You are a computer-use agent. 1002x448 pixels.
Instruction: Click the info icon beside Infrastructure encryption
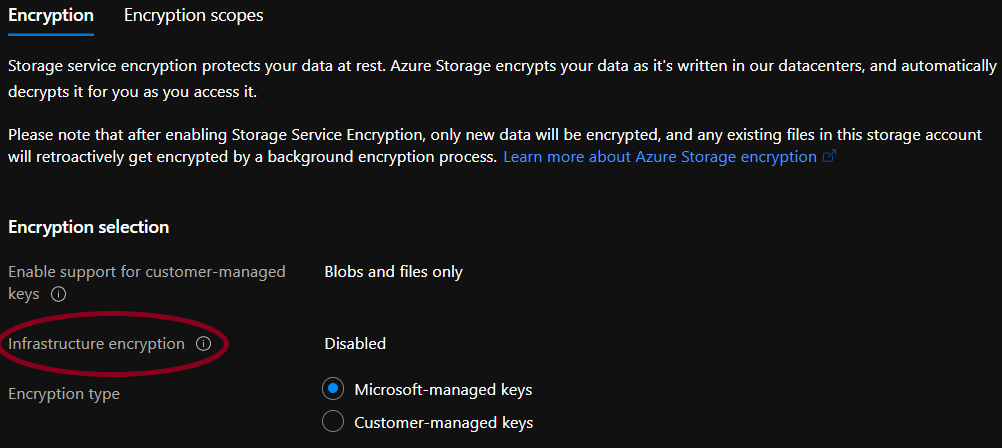tap(204, 344)
